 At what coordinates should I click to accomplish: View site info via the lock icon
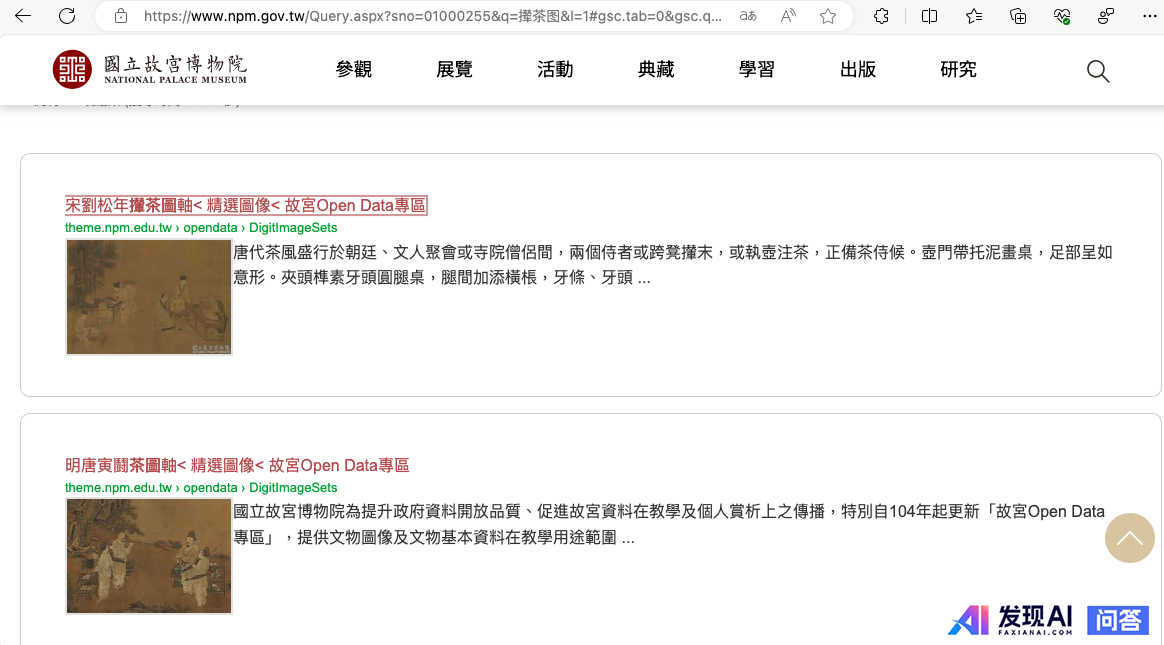point(121,16)
